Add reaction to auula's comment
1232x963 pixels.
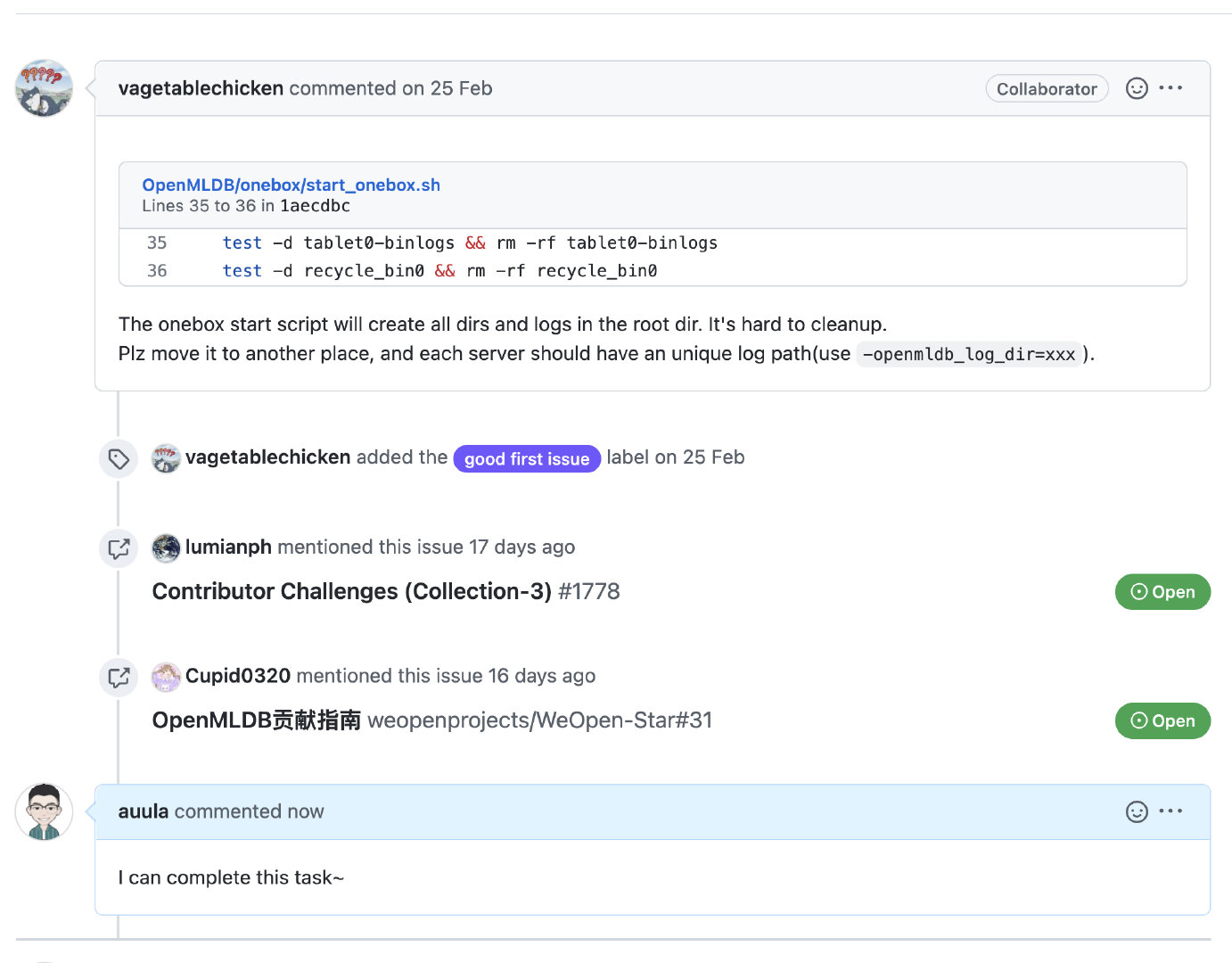[x=1137, y=811]
